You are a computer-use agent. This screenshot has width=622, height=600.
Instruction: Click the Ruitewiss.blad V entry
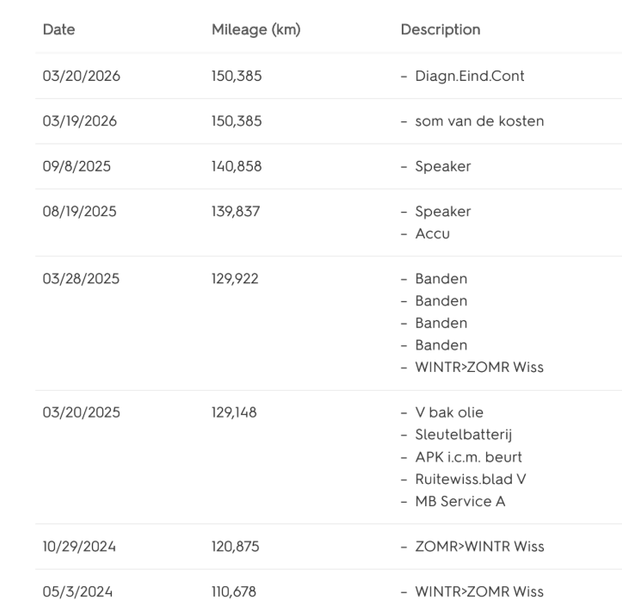(470, 478)
